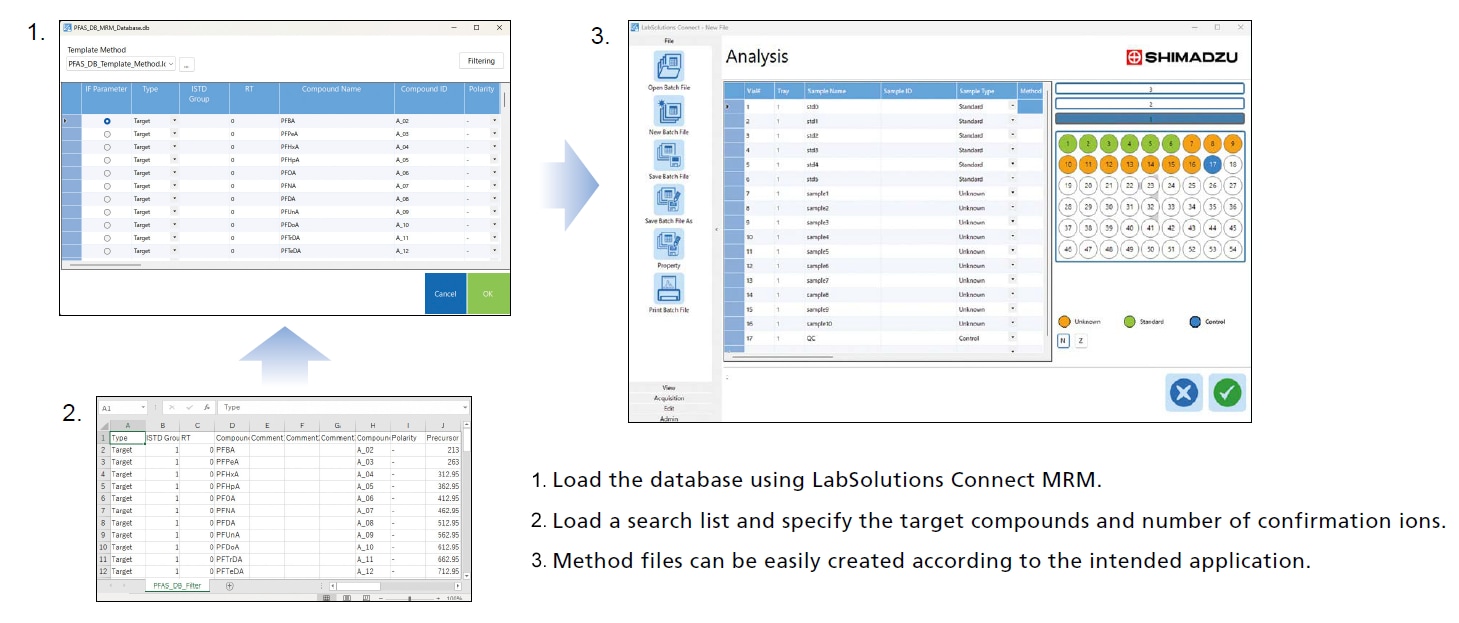Screen dimensions: 1459x623
Task: Open Type dropdown in PFBA row
Action: (x=174, y=121)
